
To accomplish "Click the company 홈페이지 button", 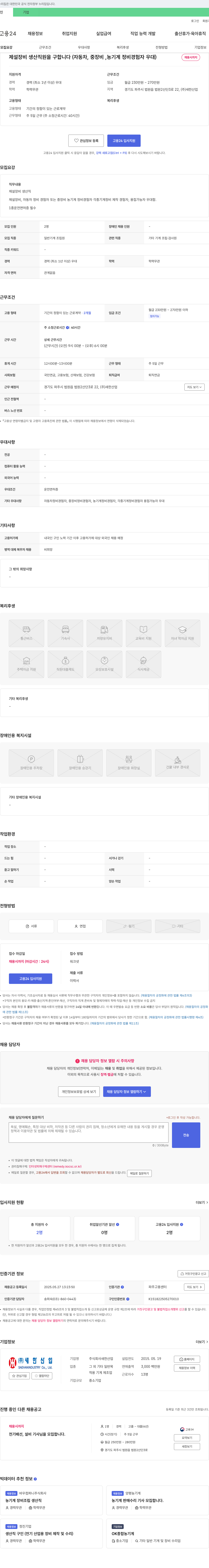I will (x=187, y=1359).
